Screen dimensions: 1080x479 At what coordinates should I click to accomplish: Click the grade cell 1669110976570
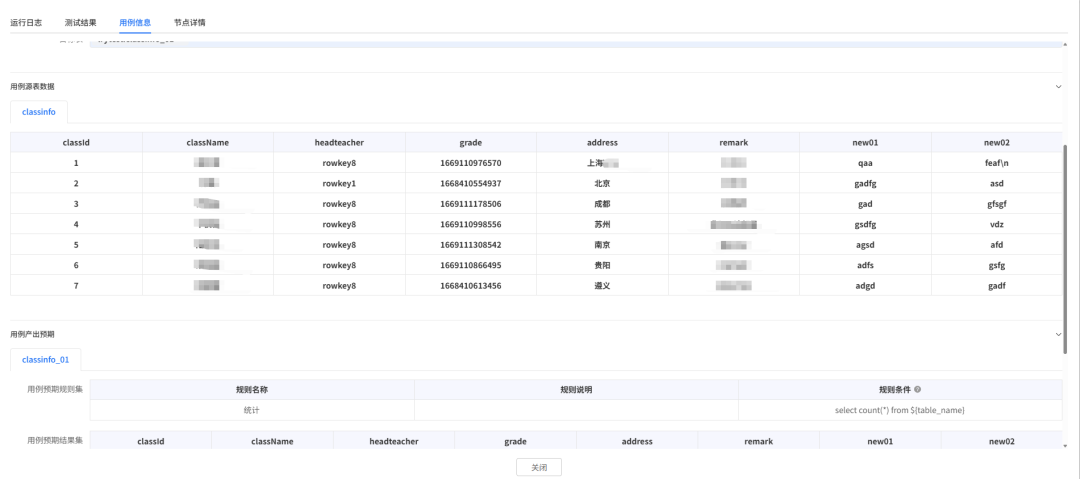tap(470, 163)
